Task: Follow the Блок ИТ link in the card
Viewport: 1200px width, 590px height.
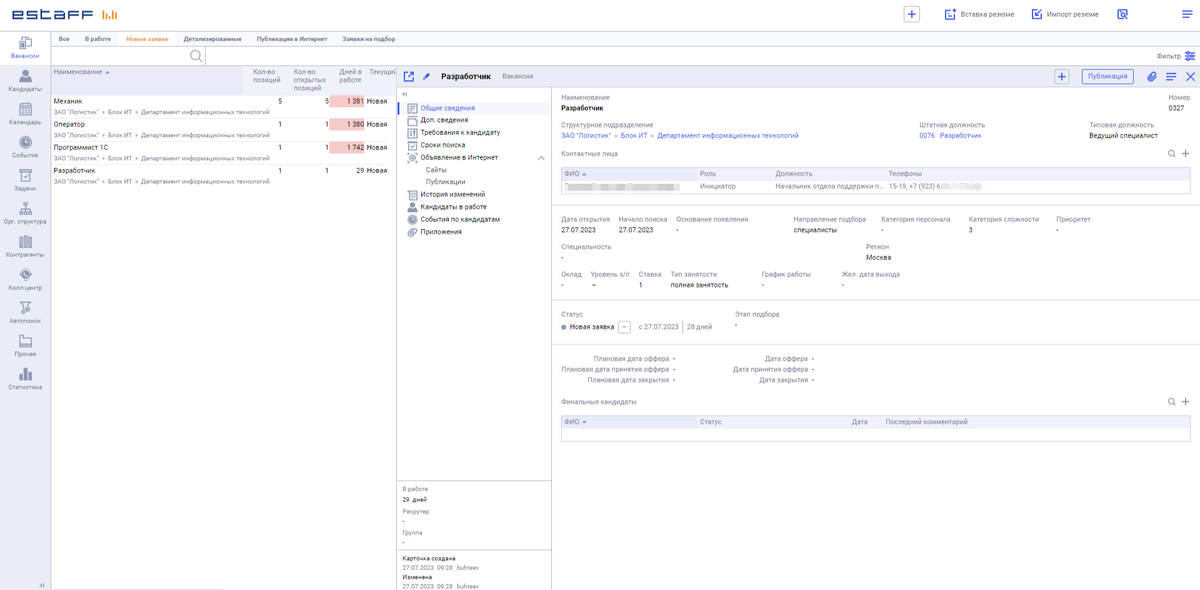Action: coord(634,135)
